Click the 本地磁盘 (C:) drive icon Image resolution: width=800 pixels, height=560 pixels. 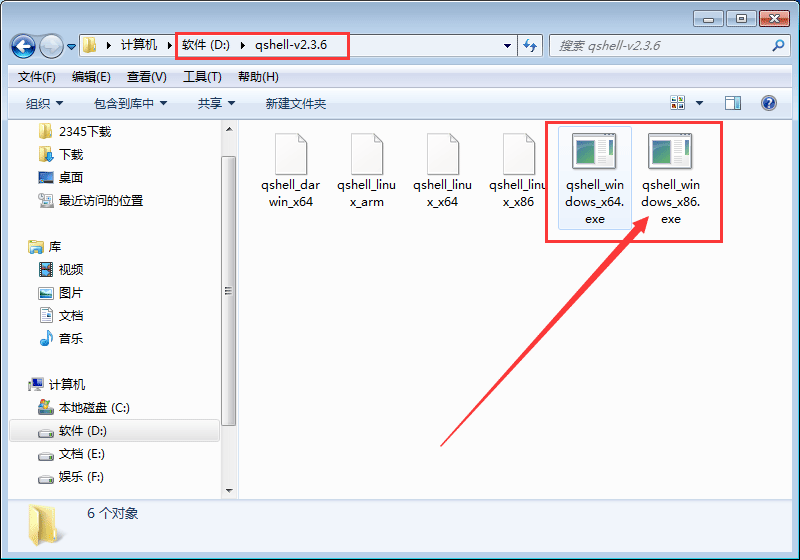point(46,407)
